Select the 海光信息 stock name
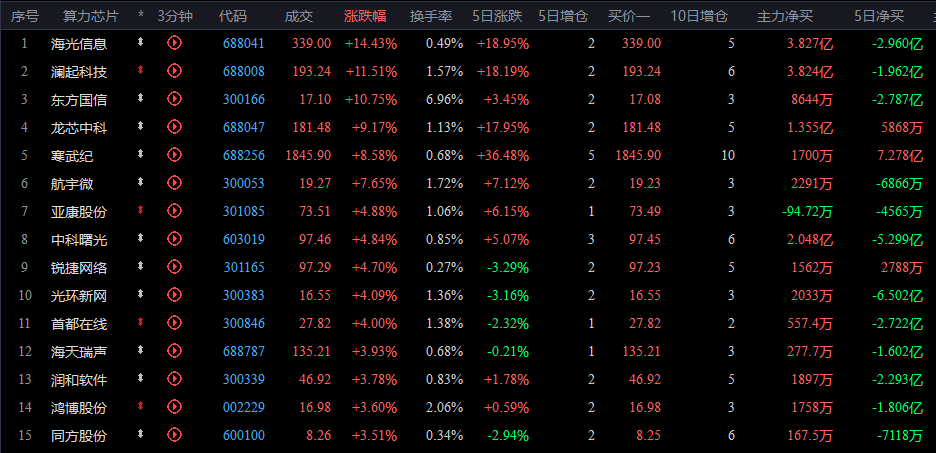This screenshot has height=453, width=936. tap(79, 44)
